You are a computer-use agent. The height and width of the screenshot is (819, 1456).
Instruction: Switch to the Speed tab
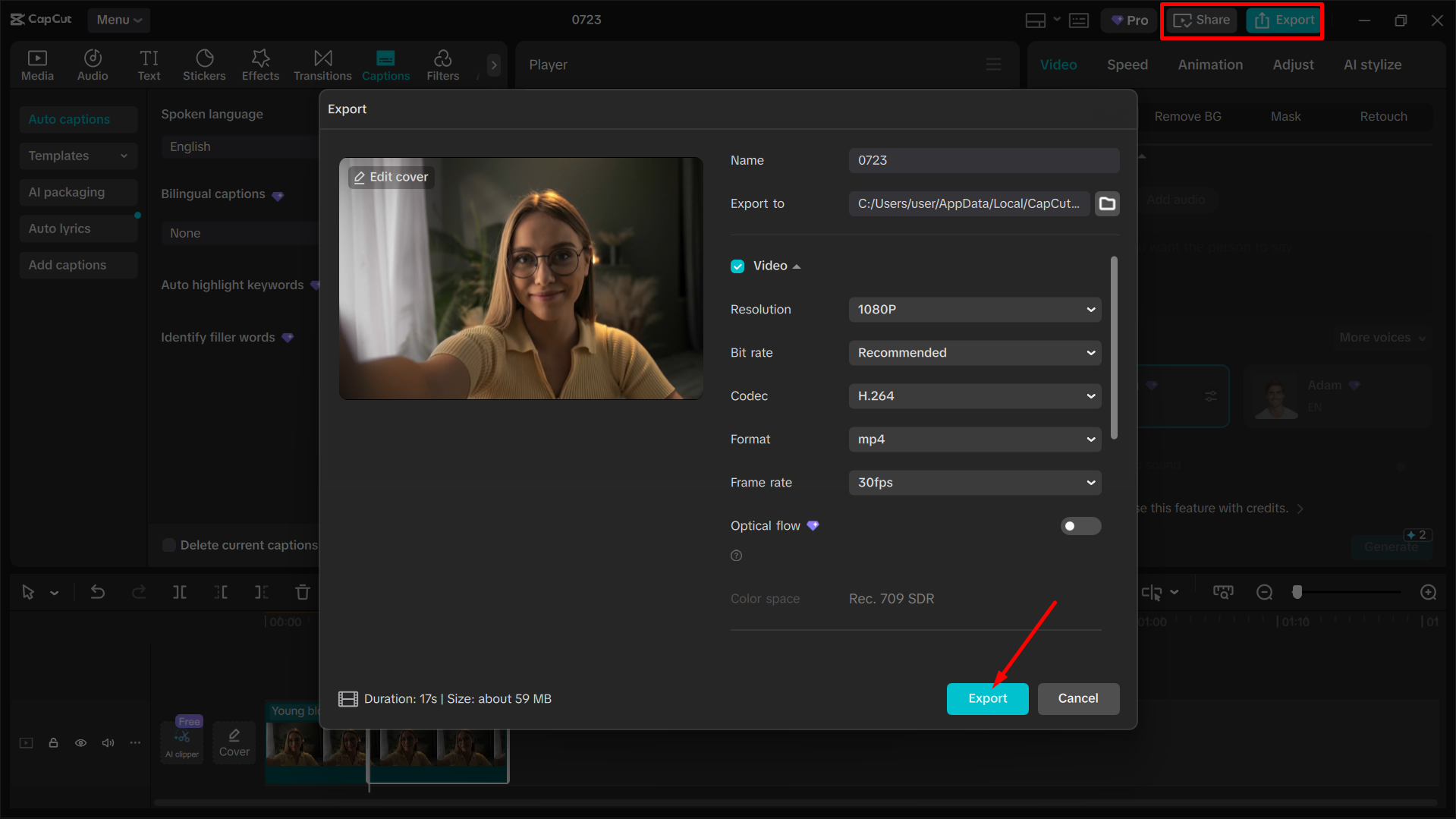tap(1127, 65)
